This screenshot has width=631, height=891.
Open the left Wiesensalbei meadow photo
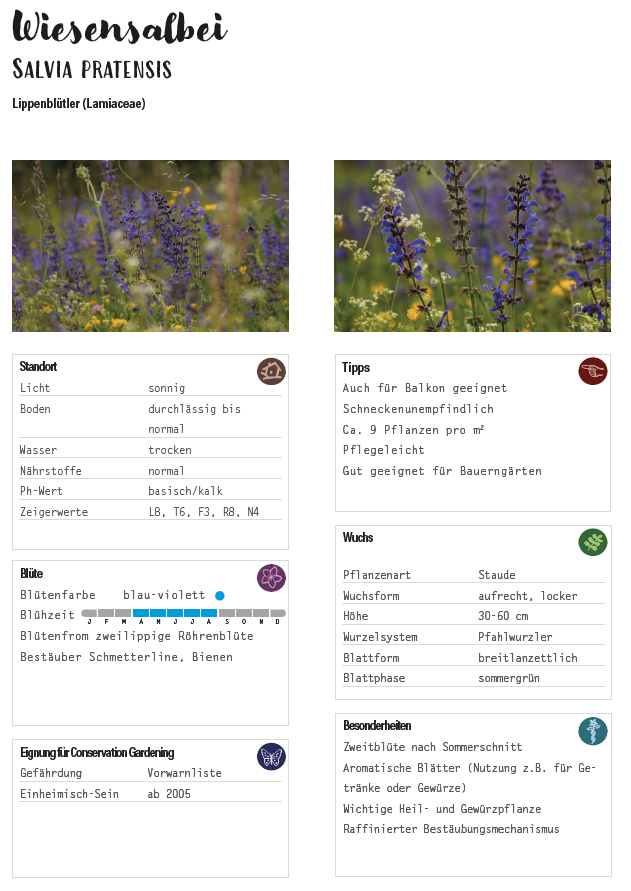150,246
